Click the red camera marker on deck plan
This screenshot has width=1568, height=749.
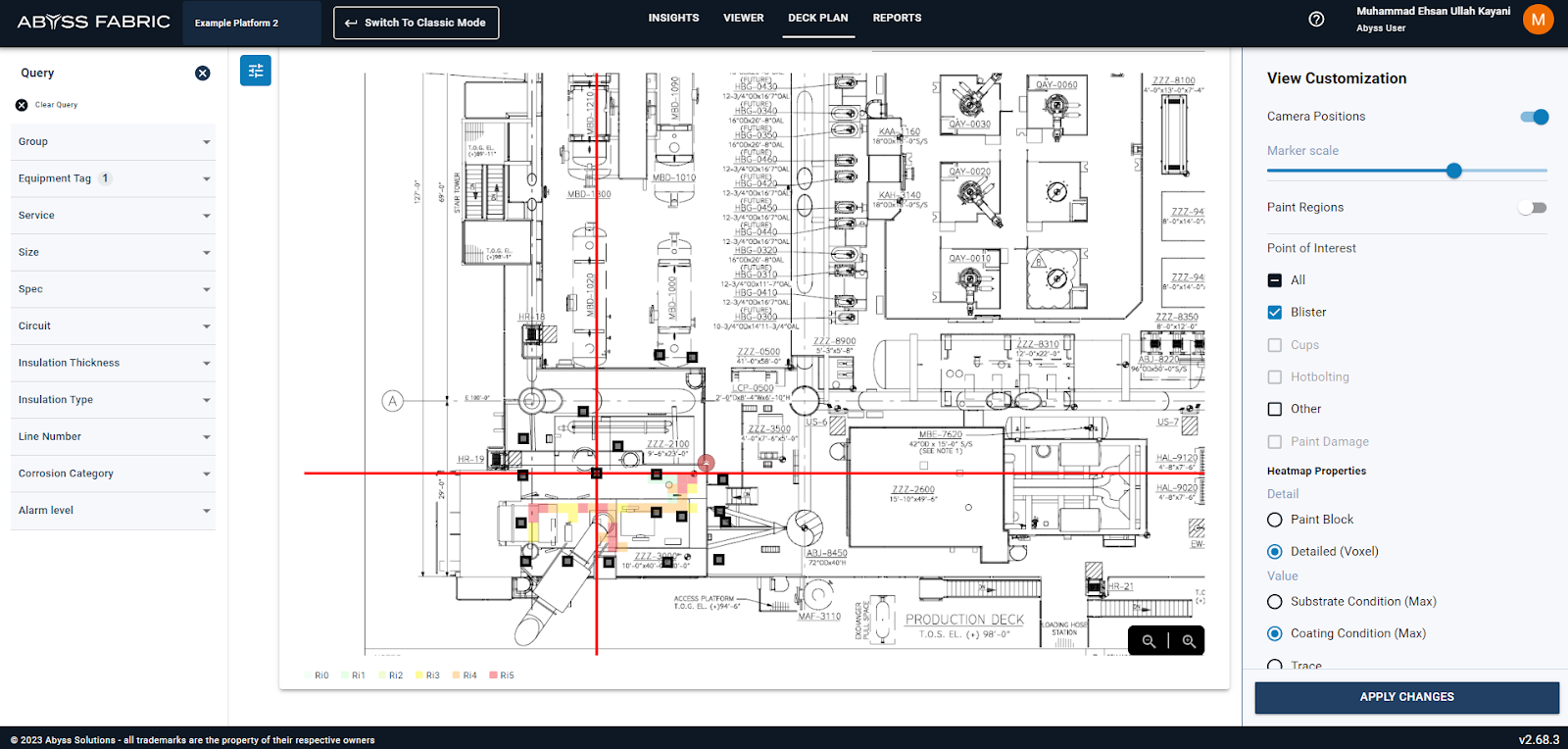[706, 463]
